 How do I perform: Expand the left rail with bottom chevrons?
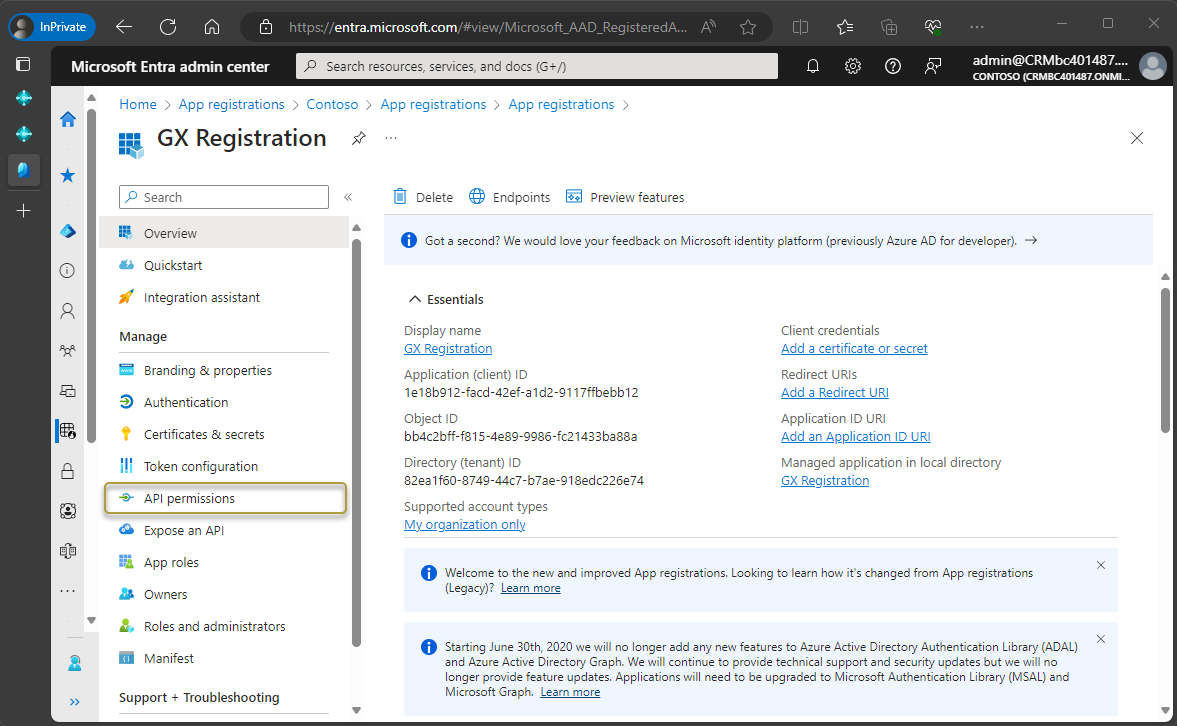(x=75, y=702)
